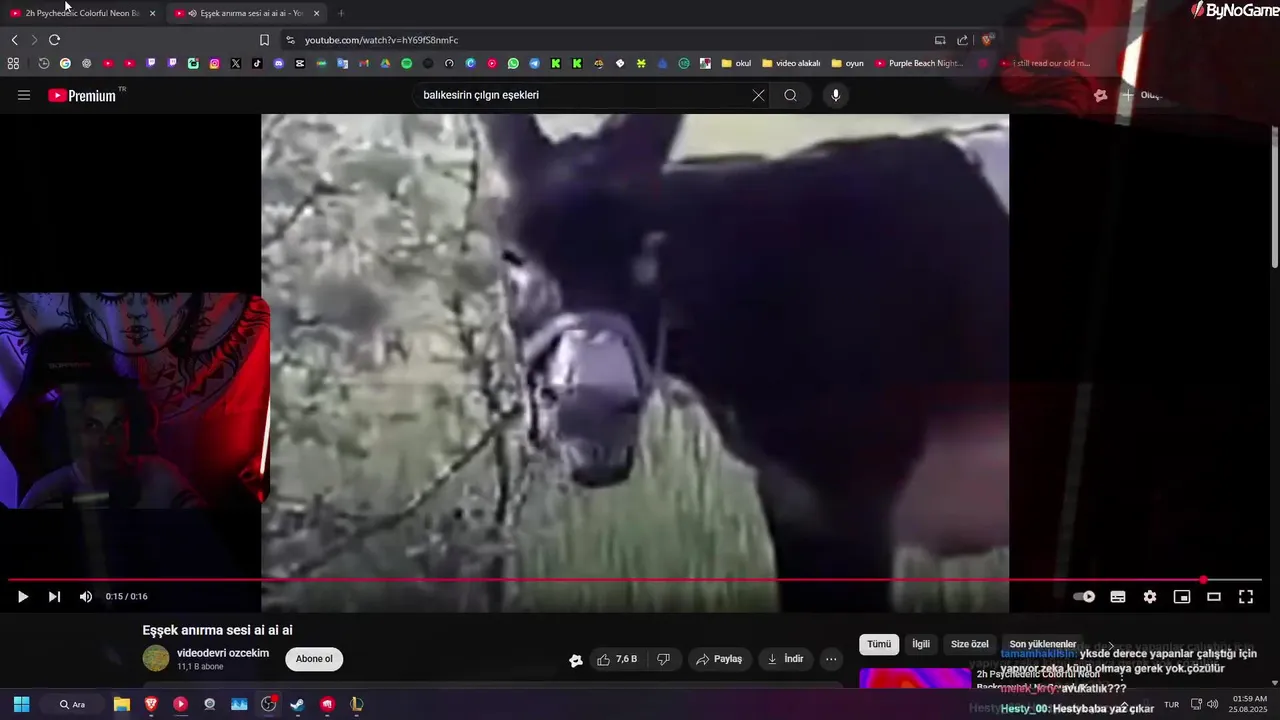Open the Telegram bookmark

click(x=535, y=63)
